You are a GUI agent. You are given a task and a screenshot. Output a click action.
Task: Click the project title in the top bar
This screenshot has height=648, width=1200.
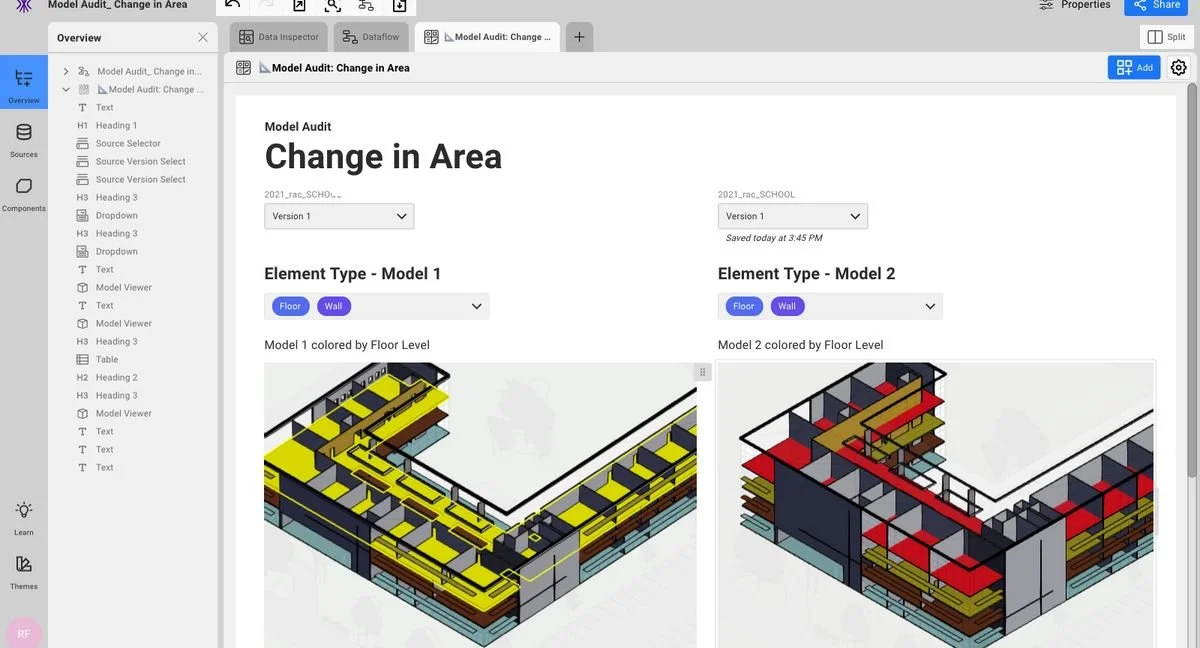118,5
